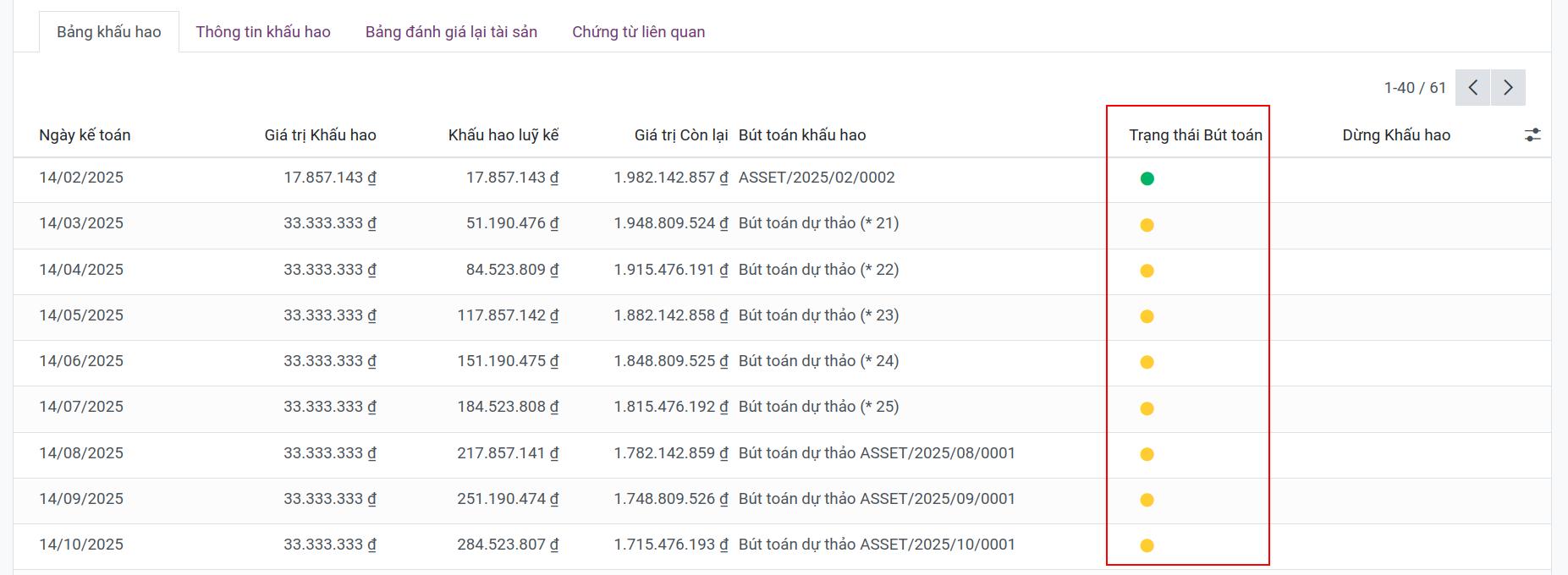Click the Khấu hao luỹ kế column header
1568x575 pixels.
[503, 135]
